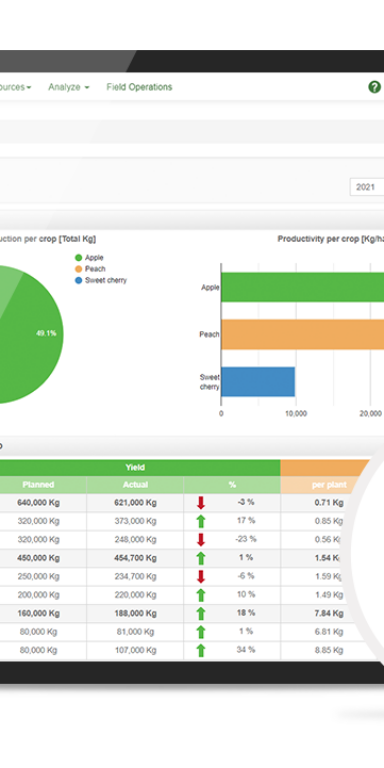
Task: Select the 250,000 Kg planned cell
Action: 38,576
